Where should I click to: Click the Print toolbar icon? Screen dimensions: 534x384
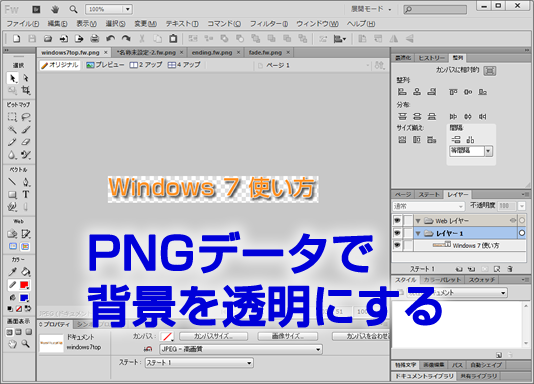[94, 39]
